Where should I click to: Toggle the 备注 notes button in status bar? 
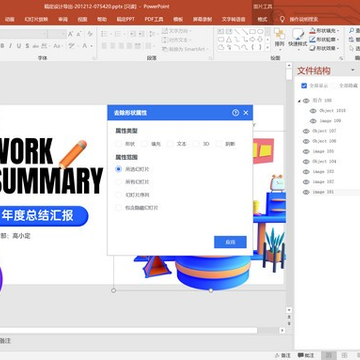coord(283,355)
